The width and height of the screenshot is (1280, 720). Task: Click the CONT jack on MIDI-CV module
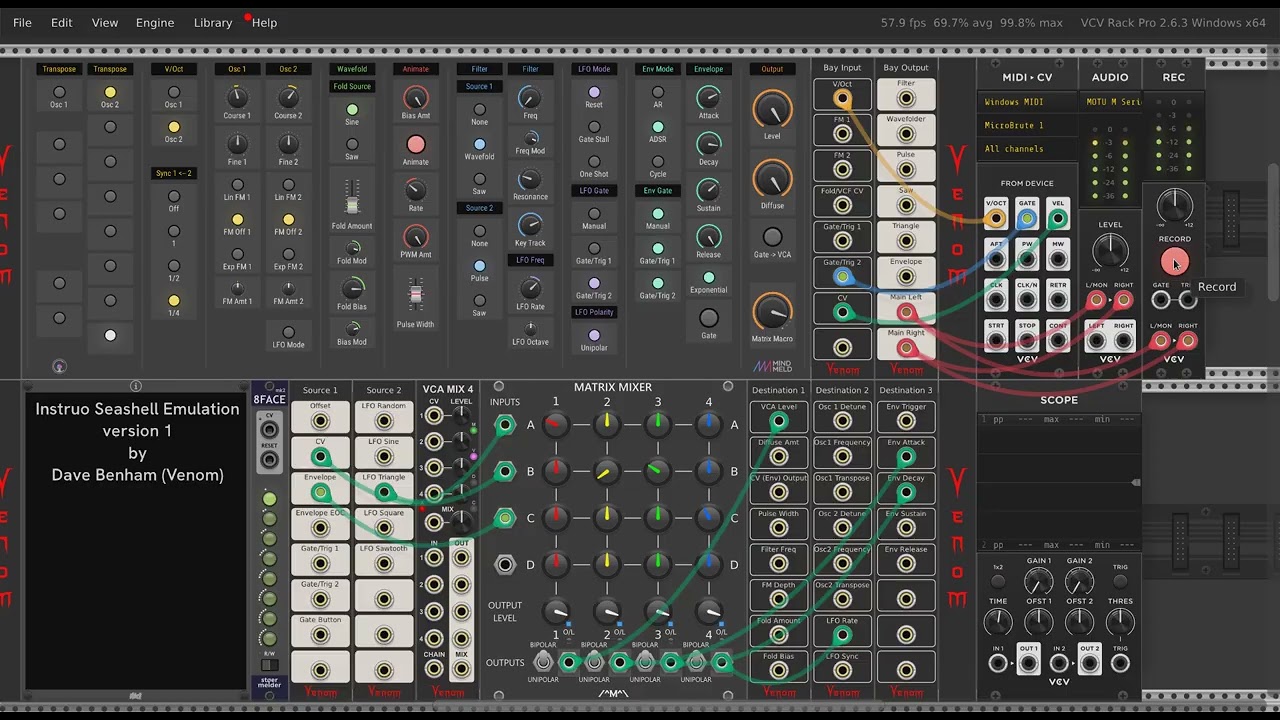point(1058,340)
